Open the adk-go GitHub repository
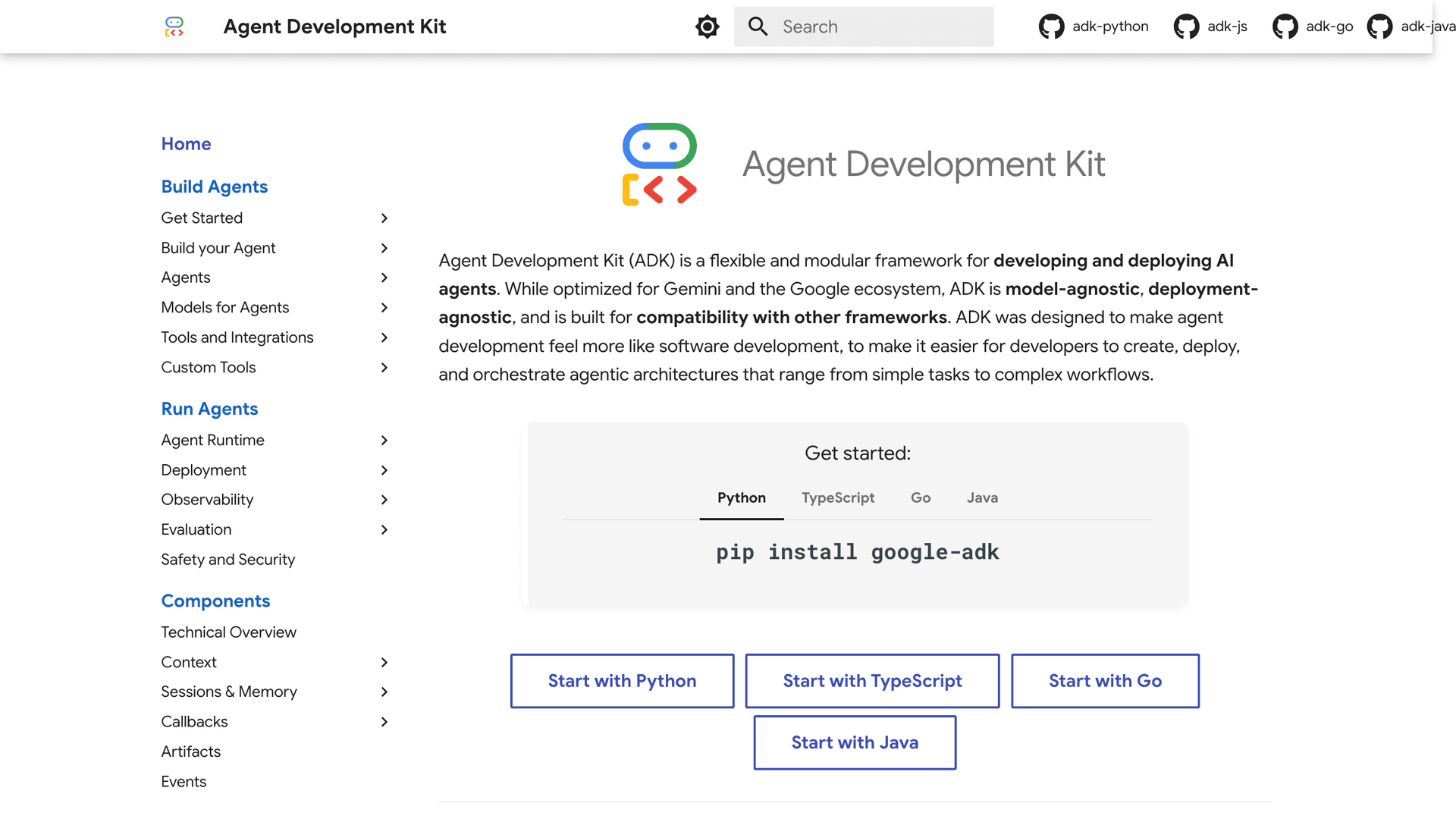Image resolution: width=1456 pixels, height=819 pixels. tap(1313, 27)
